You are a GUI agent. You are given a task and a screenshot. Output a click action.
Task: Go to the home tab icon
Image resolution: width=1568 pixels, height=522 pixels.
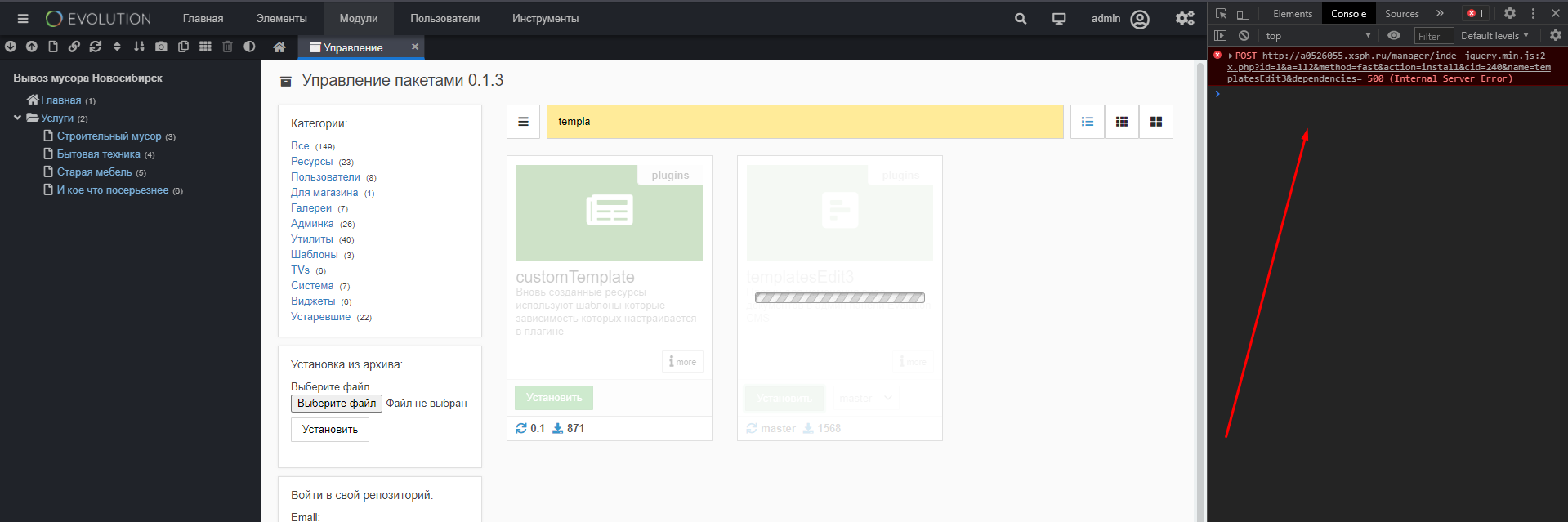pos(279,47)
